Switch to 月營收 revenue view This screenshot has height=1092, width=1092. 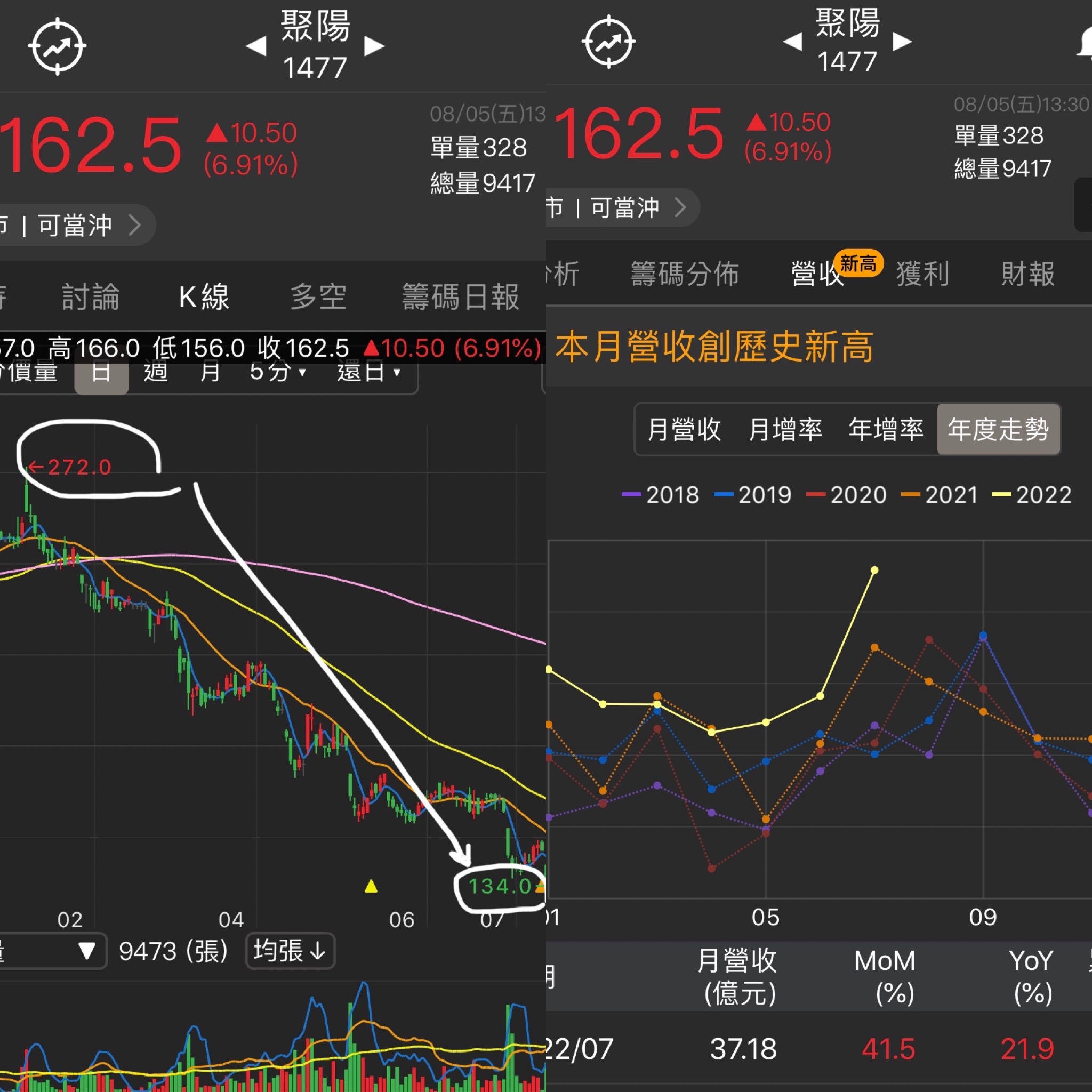684,430
